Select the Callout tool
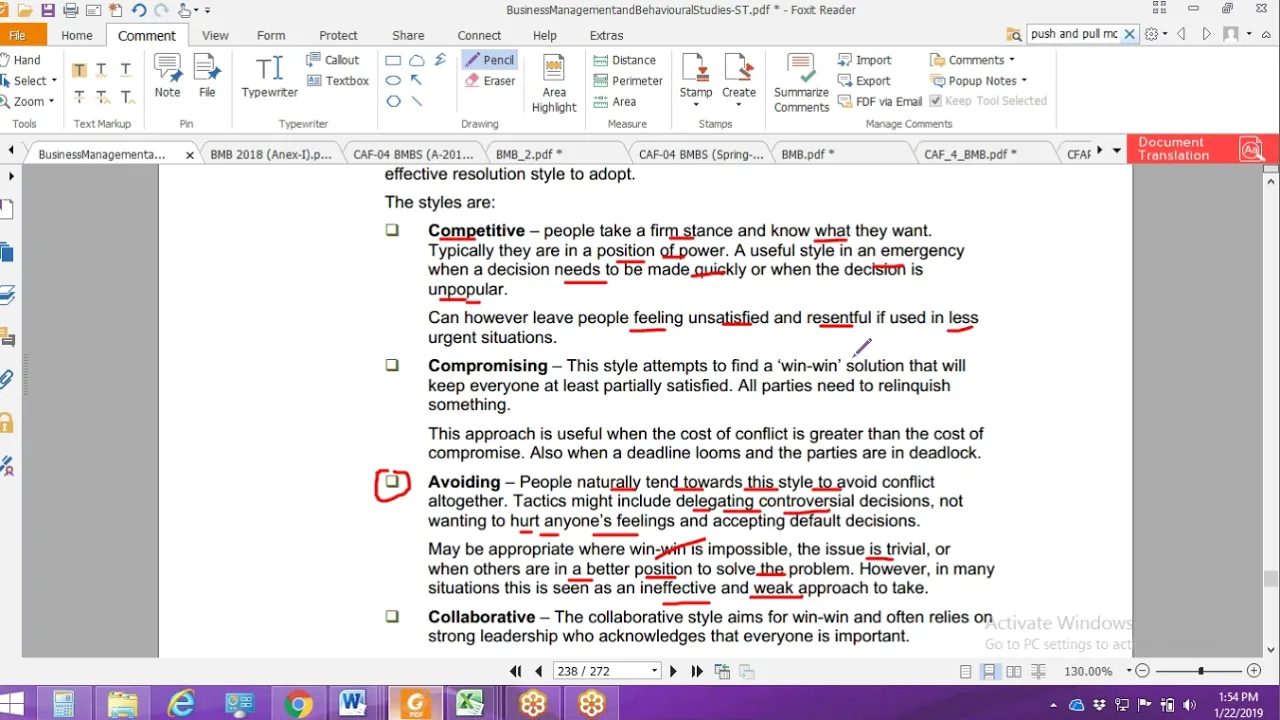Viewport: 1280px width, 720px height. 333,60
